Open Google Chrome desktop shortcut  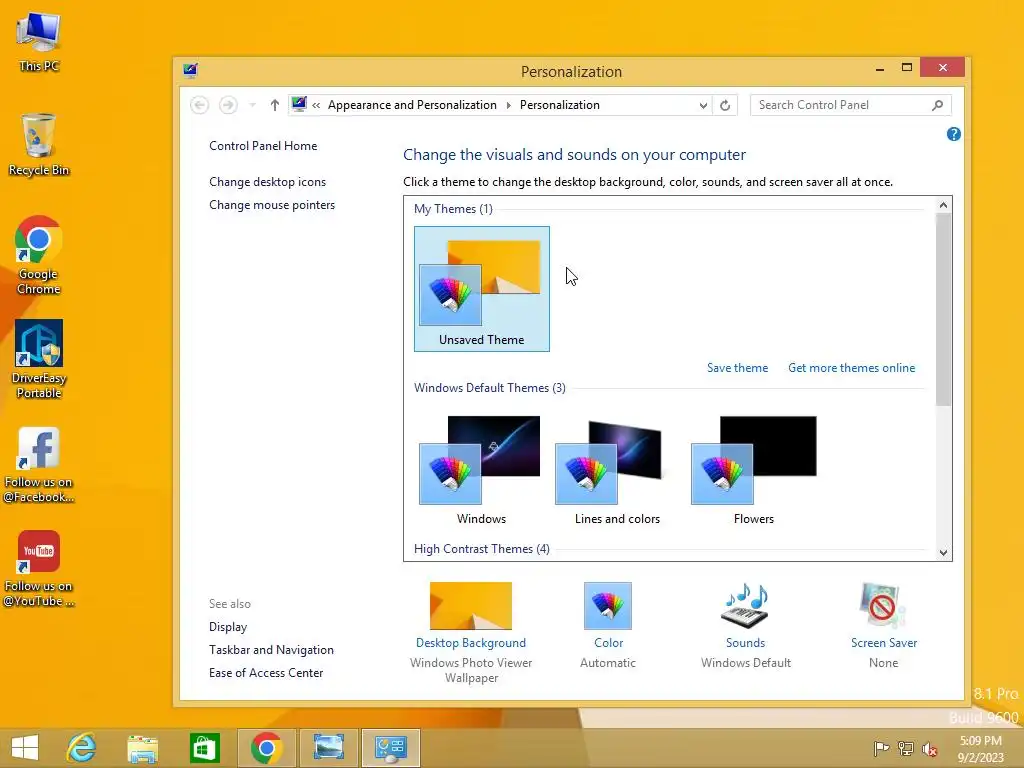[39, 255]
